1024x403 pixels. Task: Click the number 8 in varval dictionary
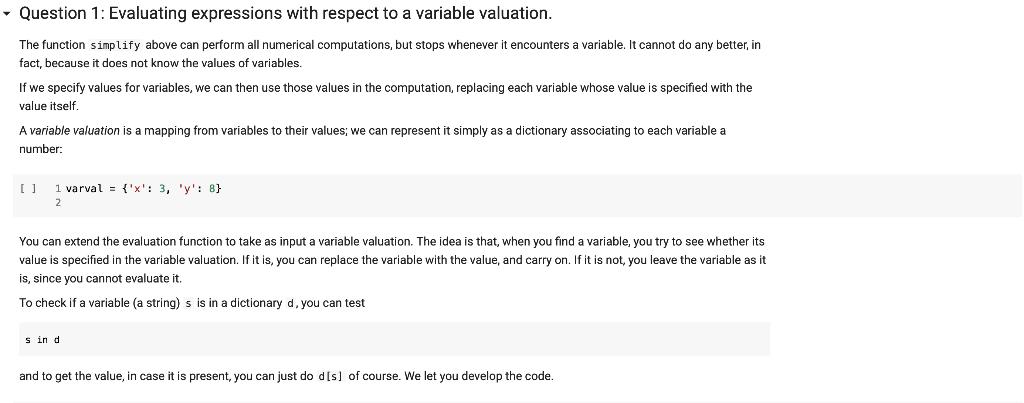(x=212, y=189)
